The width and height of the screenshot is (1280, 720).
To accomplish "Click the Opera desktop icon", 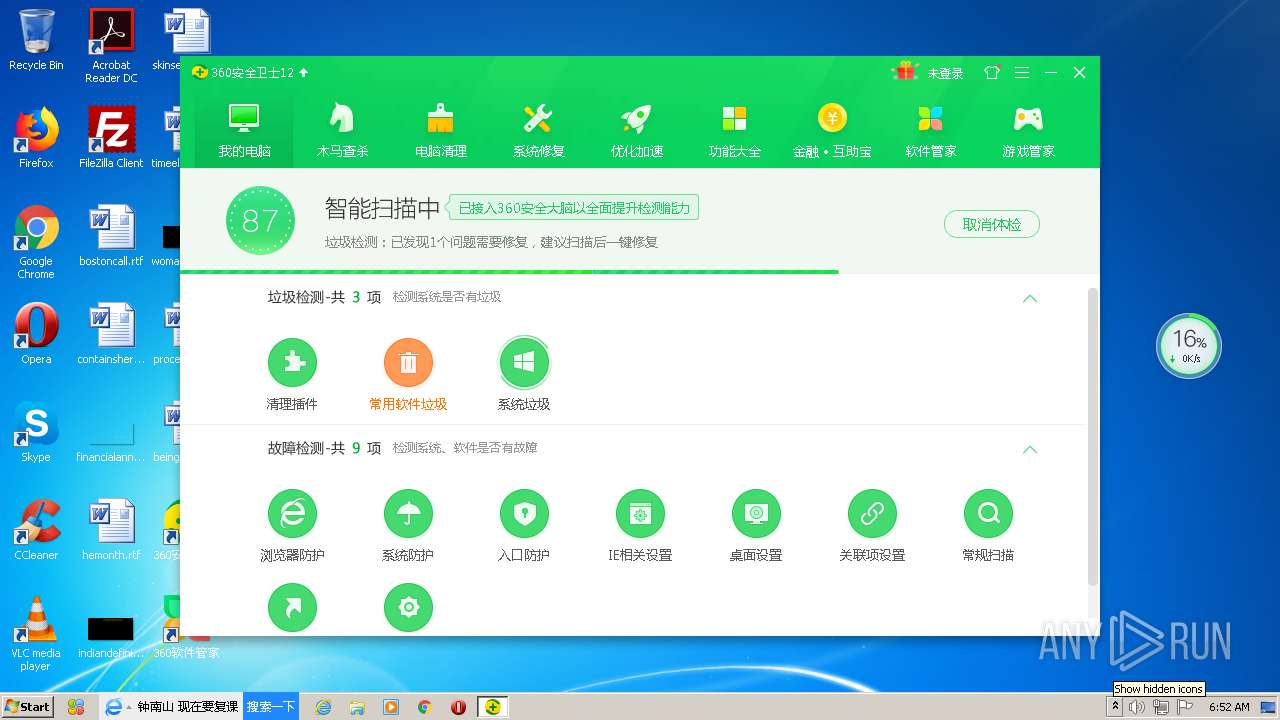I will 36,334.
